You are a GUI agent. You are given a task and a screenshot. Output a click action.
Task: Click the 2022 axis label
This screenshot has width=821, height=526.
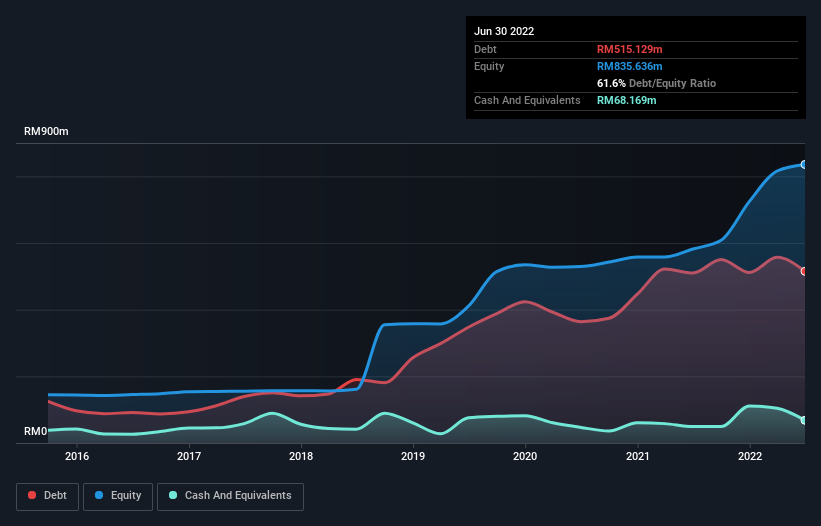[x=750, y=456]
